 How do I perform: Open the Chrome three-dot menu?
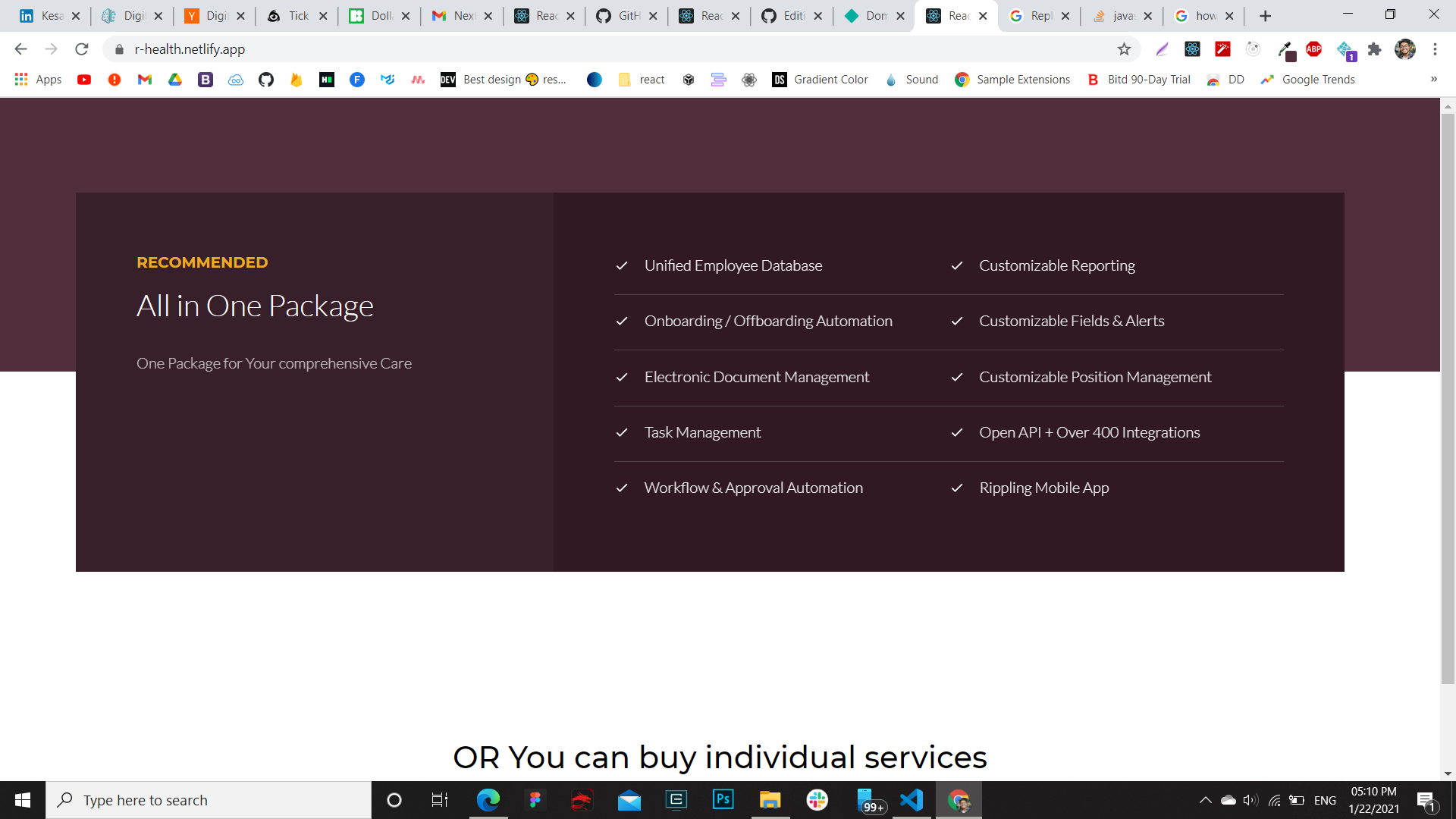pyautogui.click(x=1435, y=49)
